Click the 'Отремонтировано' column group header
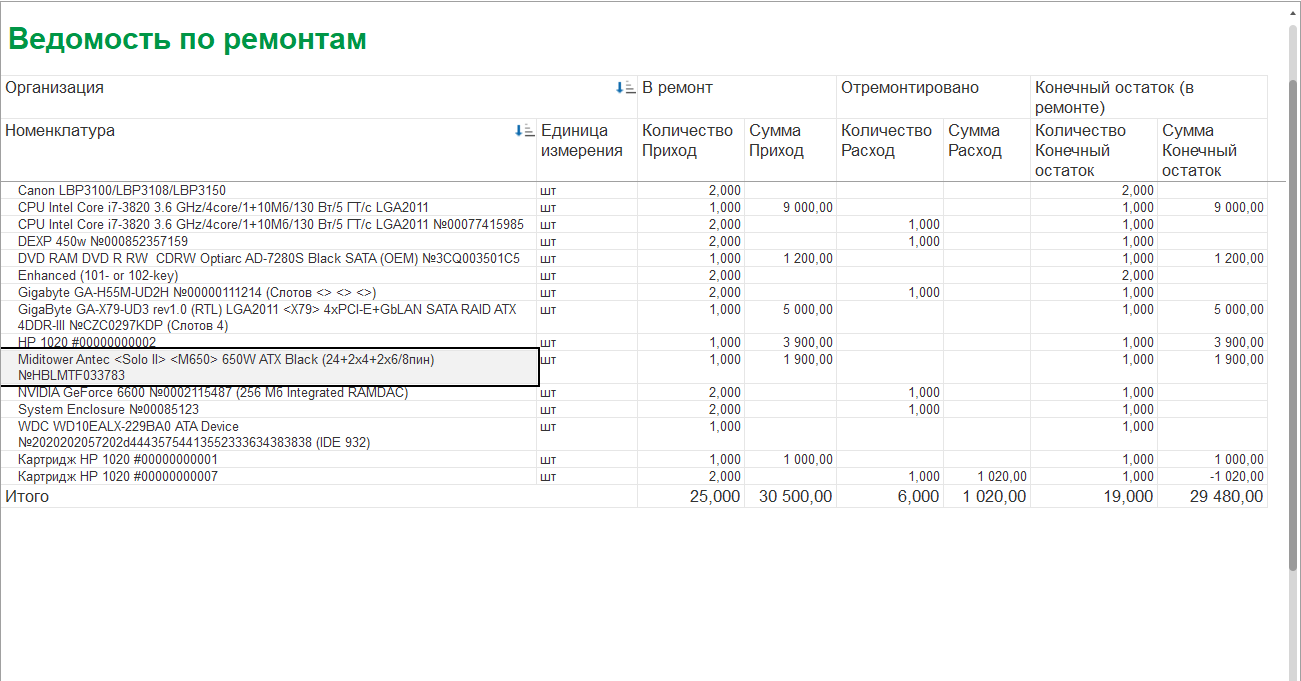The height and width of the screenshot is (681, 1301). point(909,88)
